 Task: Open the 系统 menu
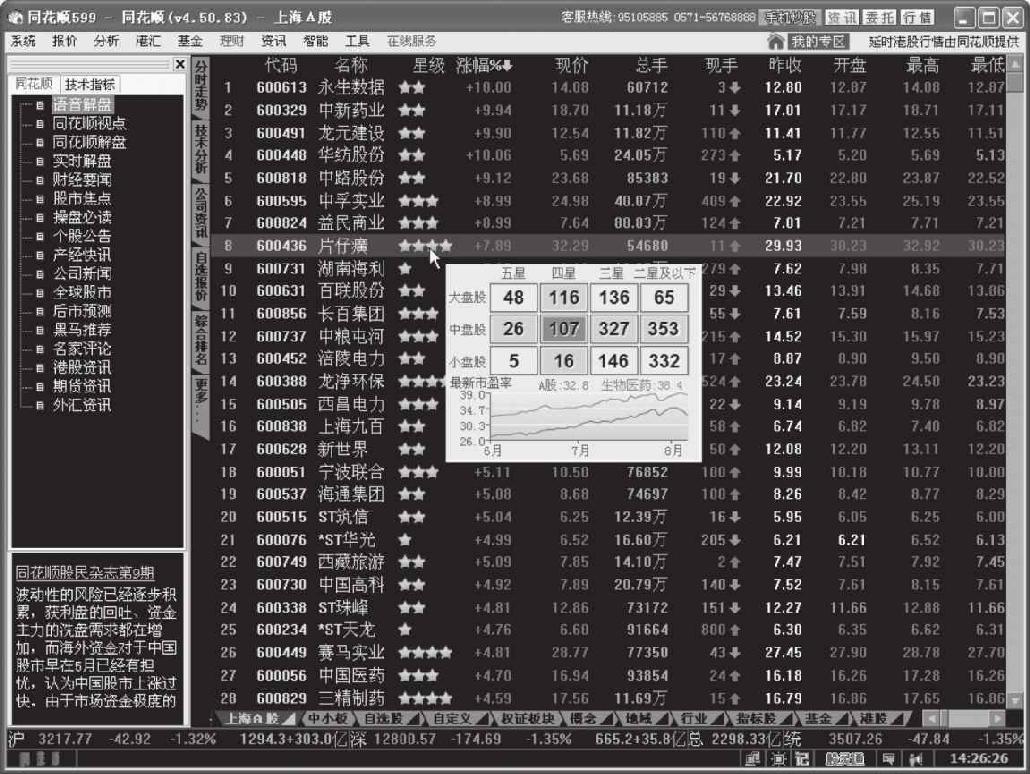pyautogui.click(x=23, y=41)
